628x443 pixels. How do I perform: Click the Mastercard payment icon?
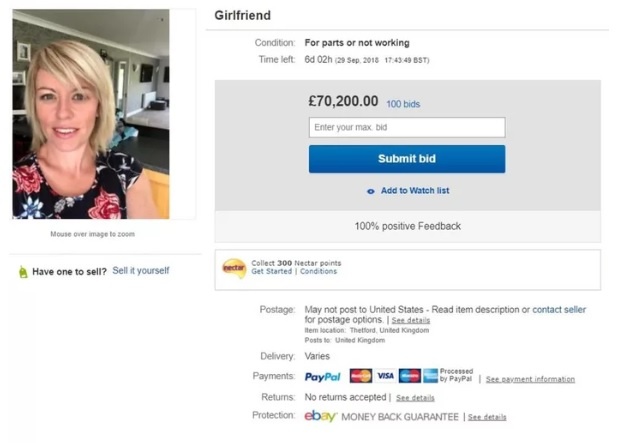(x=361, y=377)
